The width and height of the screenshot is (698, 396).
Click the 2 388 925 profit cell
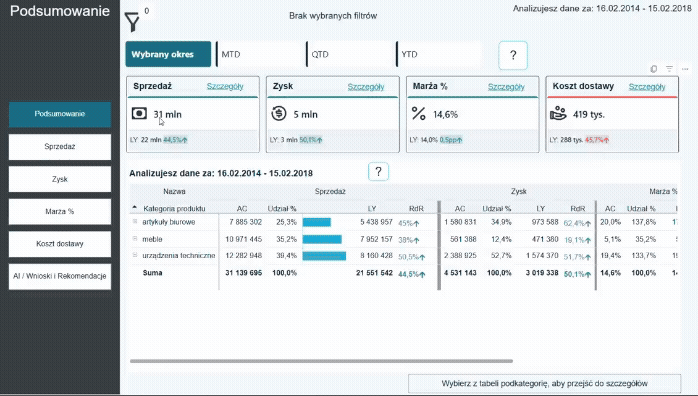(460, 255)
